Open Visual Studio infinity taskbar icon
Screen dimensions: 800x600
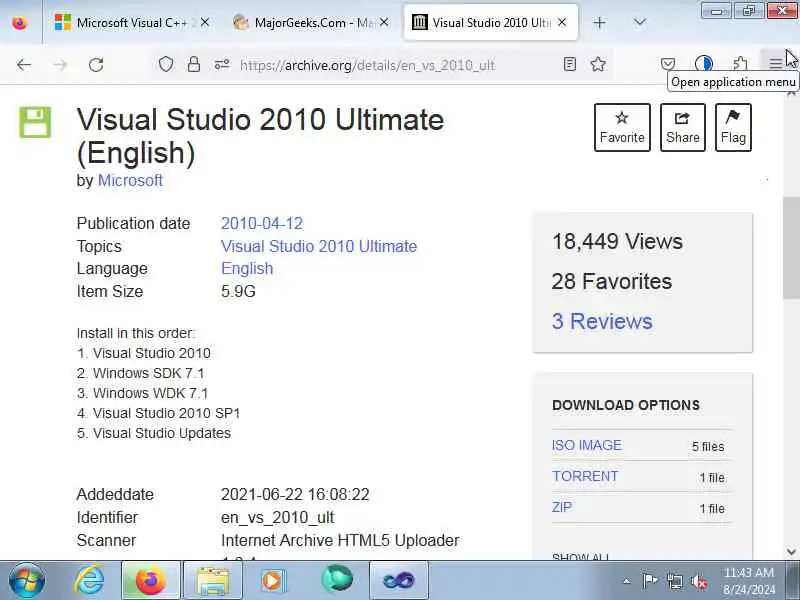pyautogui.click(x=398, y=580)
